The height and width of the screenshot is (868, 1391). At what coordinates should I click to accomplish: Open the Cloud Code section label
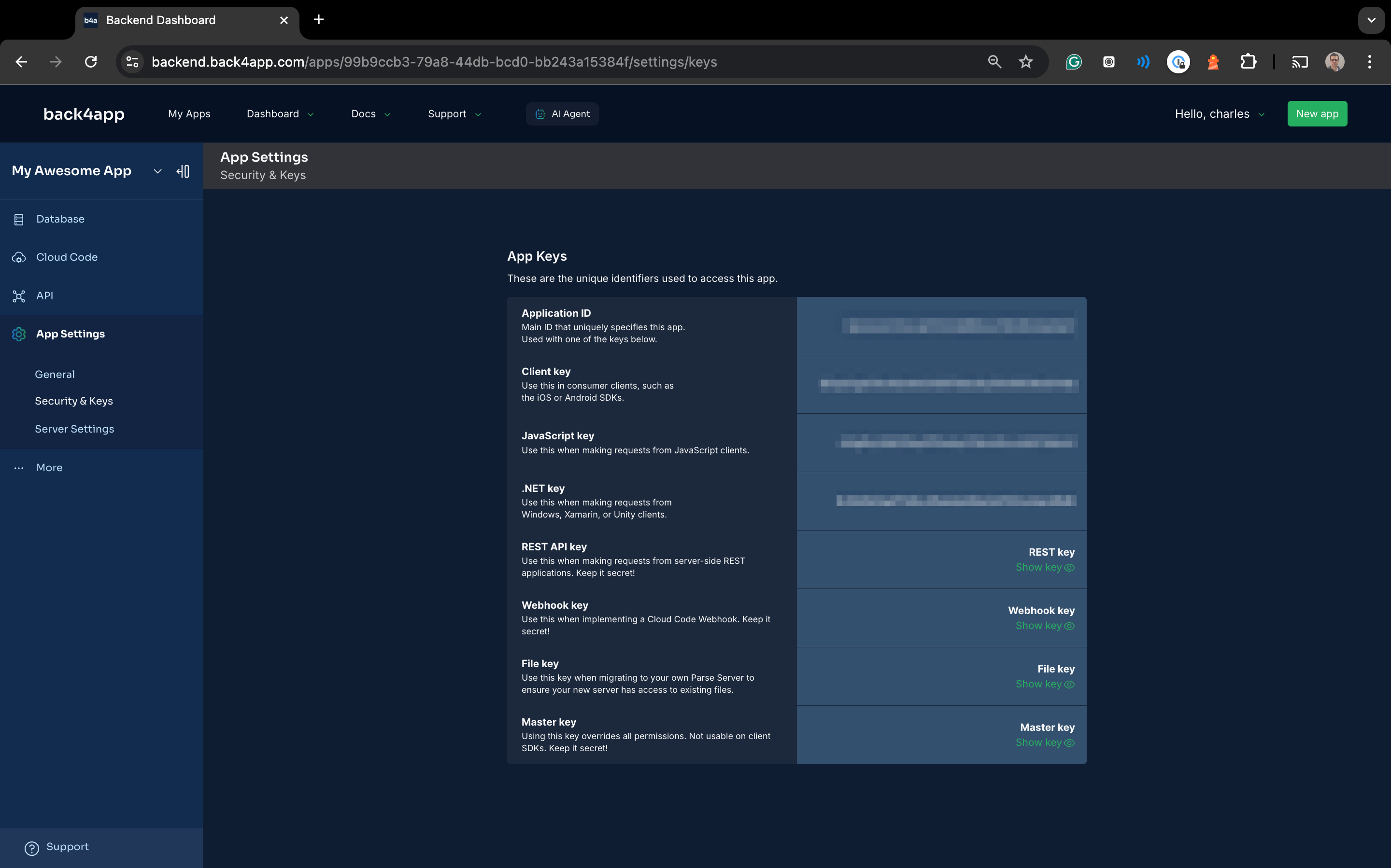click(x=67, y=257)
